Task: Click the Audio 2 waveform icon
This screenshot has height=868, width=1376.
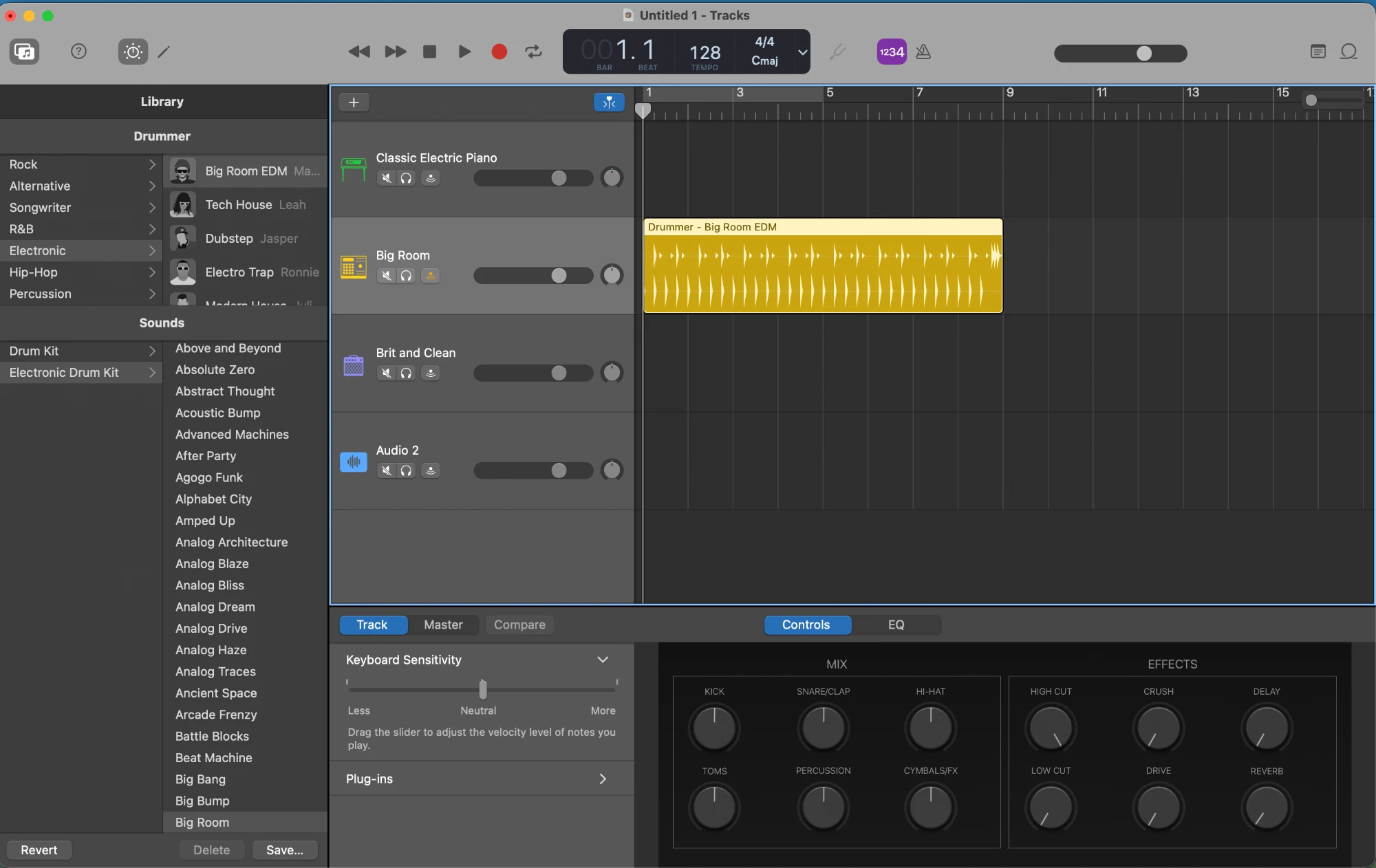Action: pyautogui.click(x=354, y=462)
